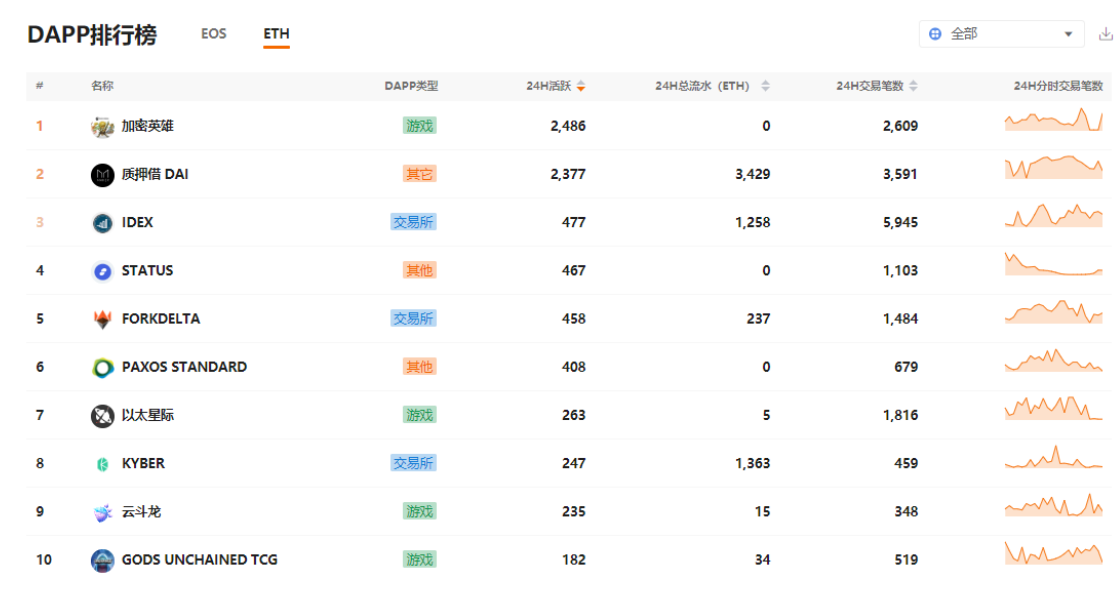The width and height of the screenshot is (1116, 601).
Task: Click the IDEX sparkline chart
Action: coord(1053,215)
